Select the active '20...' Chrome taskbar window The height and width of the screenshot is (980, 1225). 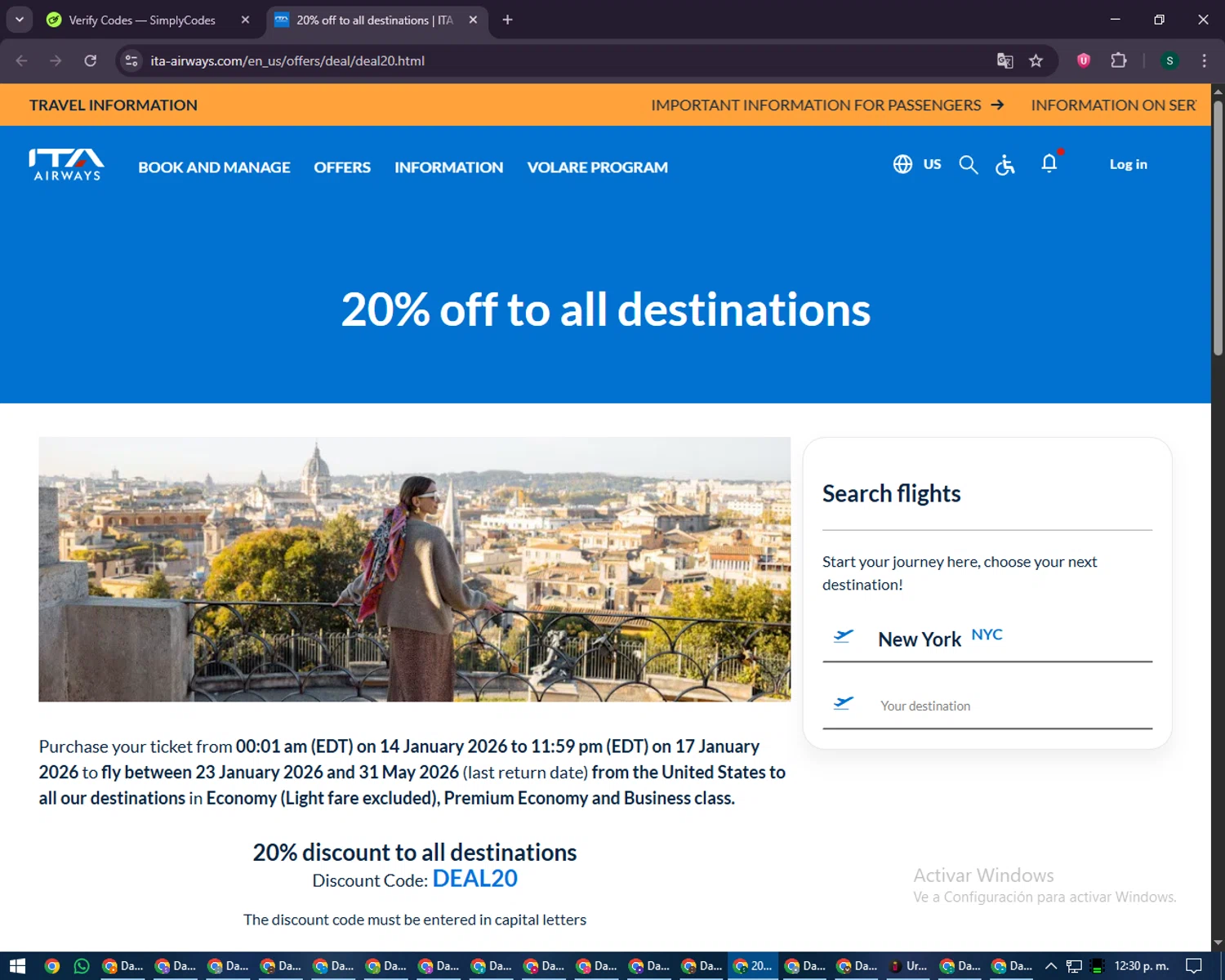[752, 966]
